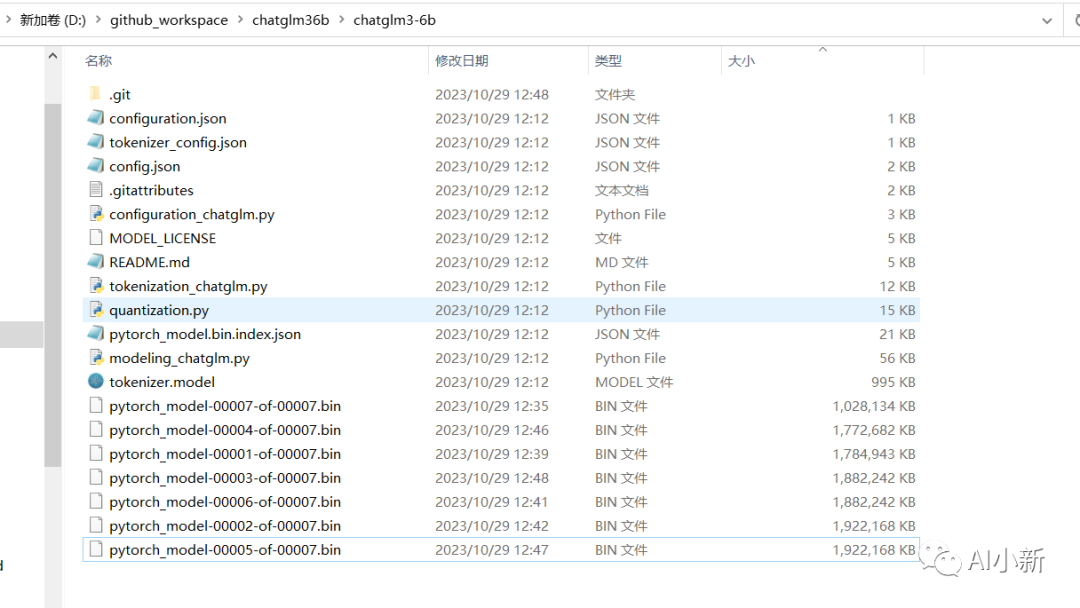Viewport: 1080px width, 608px height.
Task: Click icon of pytorch_model-00003-of-00007.bin
Action: pyautogui.click(x=96, y=477)
